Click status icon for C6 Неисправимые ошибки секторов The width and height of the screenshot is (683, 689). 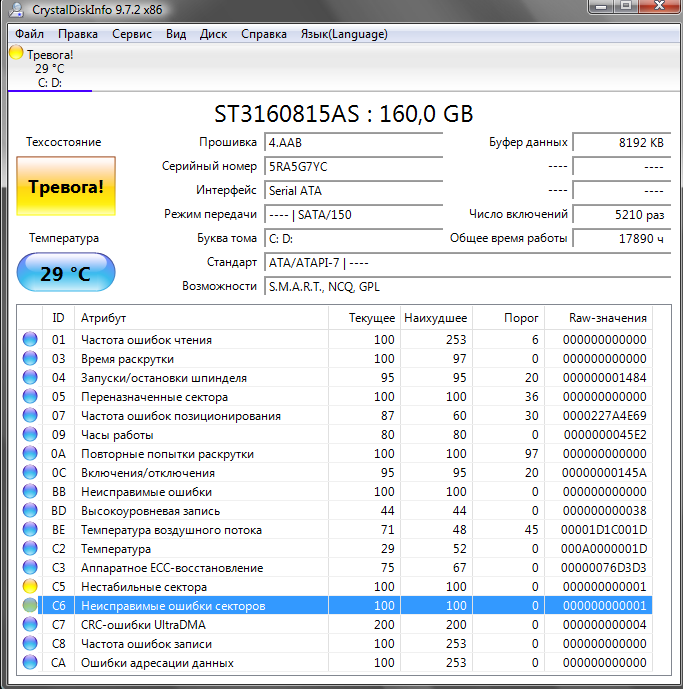point(30,606)
